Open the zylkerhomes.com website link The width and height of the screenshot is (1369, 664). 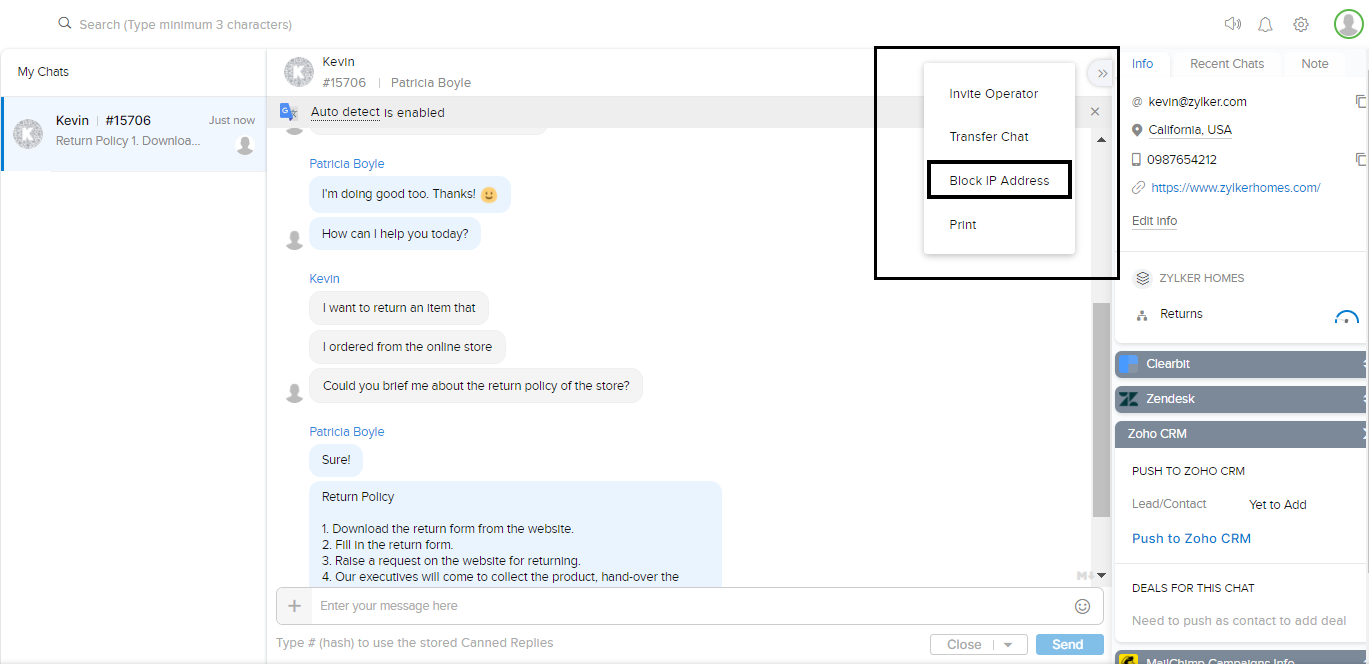[1236, 188]
